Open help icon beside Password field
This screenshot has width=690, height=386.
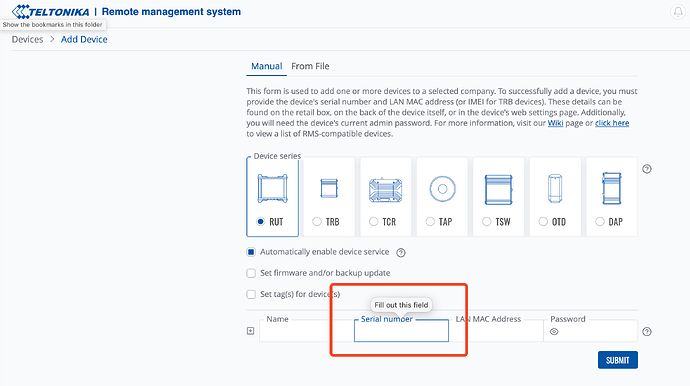(x=646, y=331)
